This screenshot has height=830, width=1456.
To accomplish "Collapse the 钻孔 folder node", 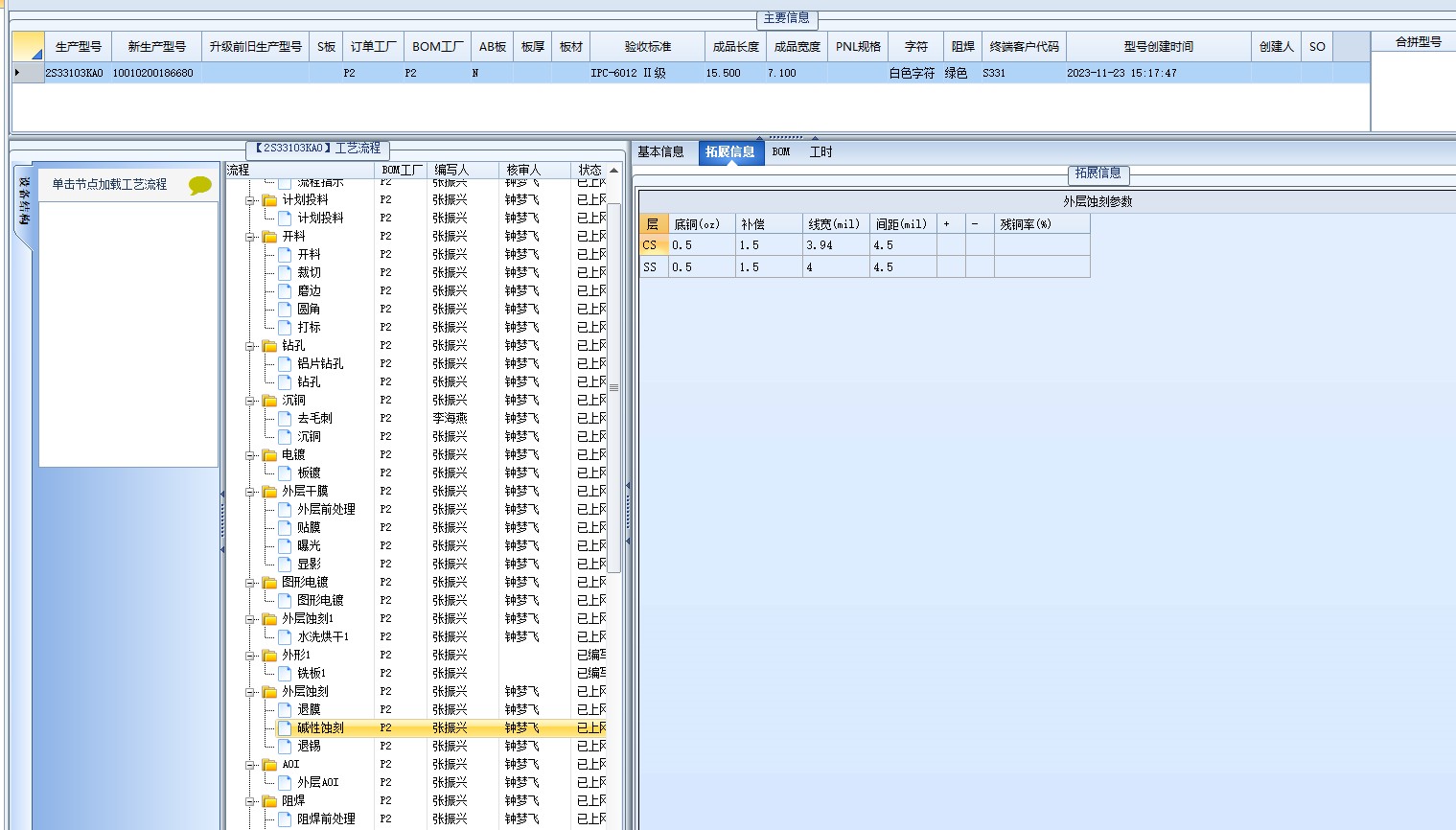I will (x=251, y=346).
